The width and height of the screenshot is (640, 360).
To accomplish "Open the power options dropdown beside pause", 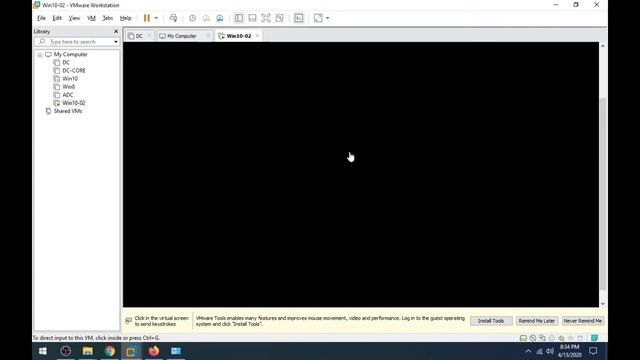I will (x=156, y=18).
